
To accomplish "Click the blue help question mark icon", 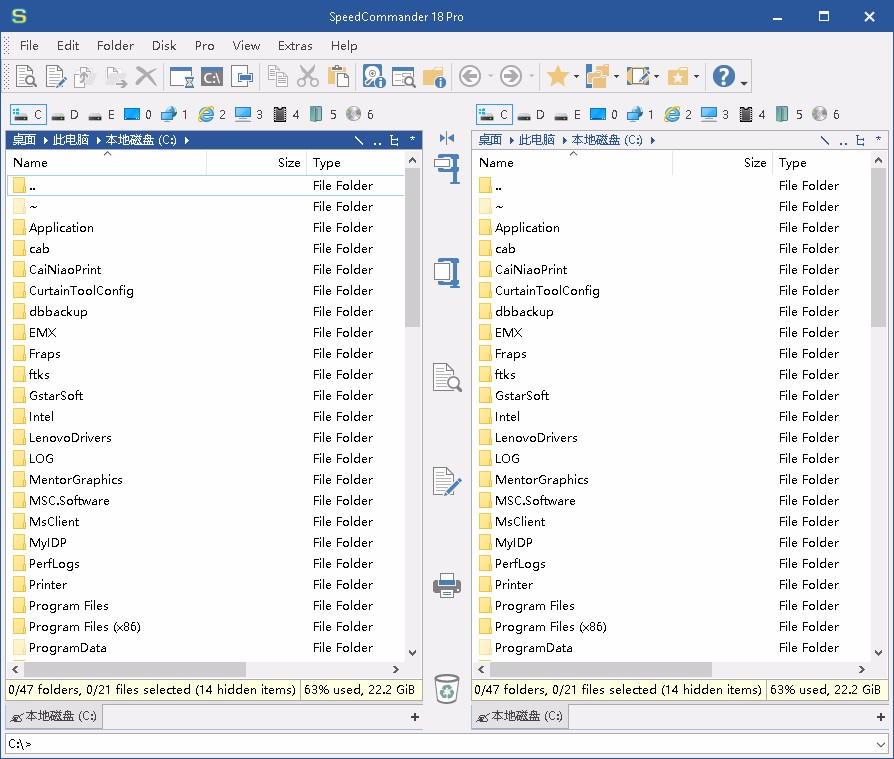I will [723, 76].
